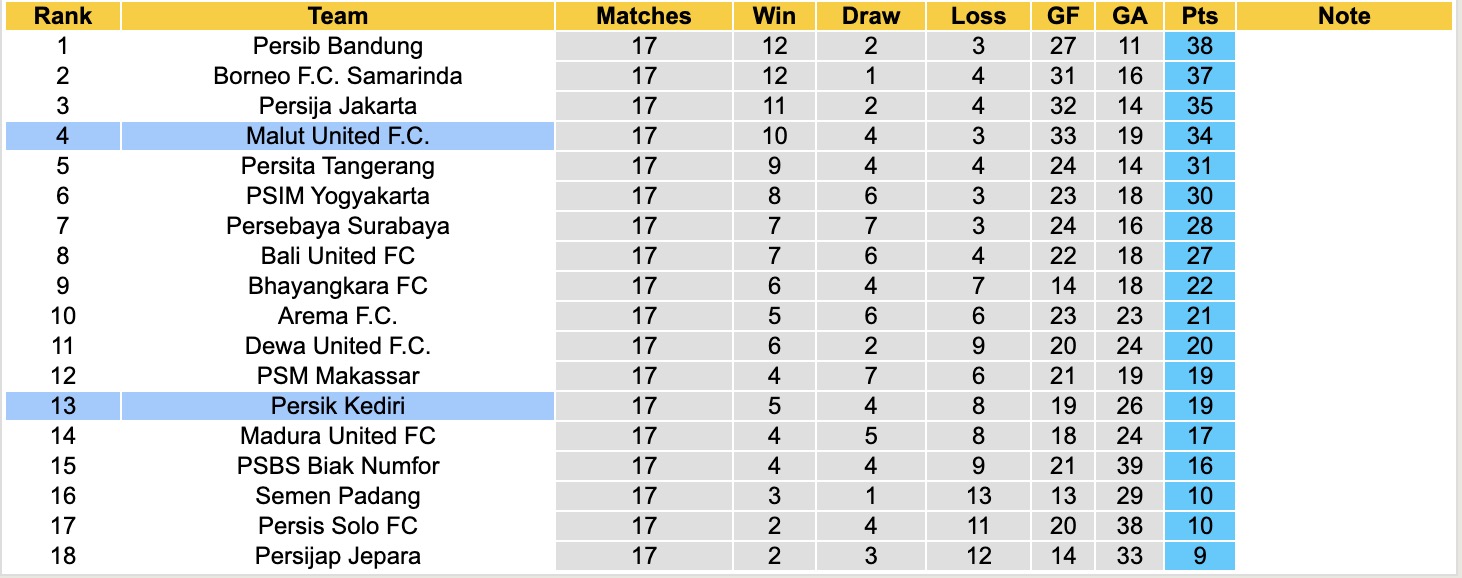Select the highlighted Persik Kediri team

(338, 406)
